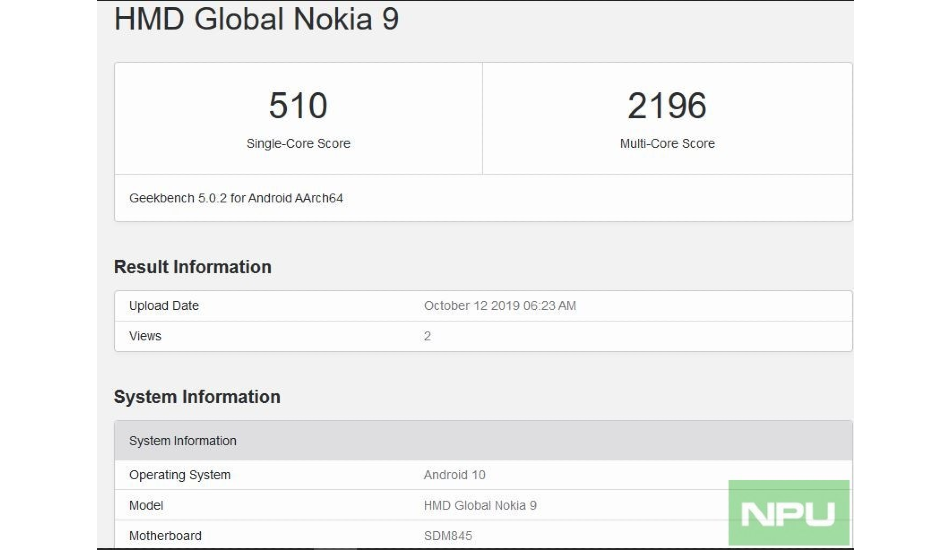Click the Motherboard row label

(165, 535)
